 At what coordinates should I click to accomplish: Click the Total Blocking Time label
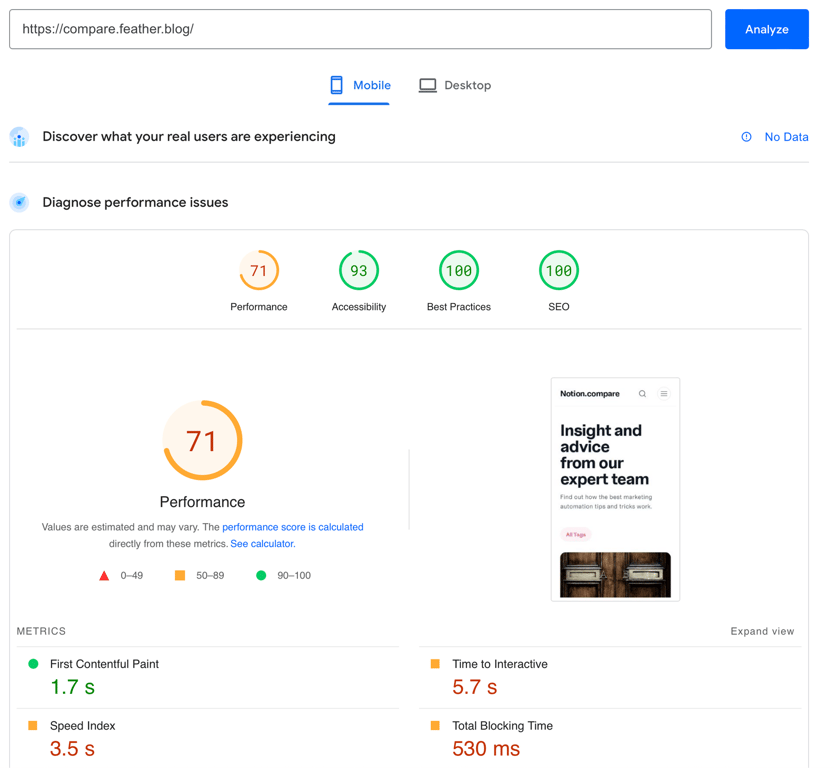click(x=503, y=726)
